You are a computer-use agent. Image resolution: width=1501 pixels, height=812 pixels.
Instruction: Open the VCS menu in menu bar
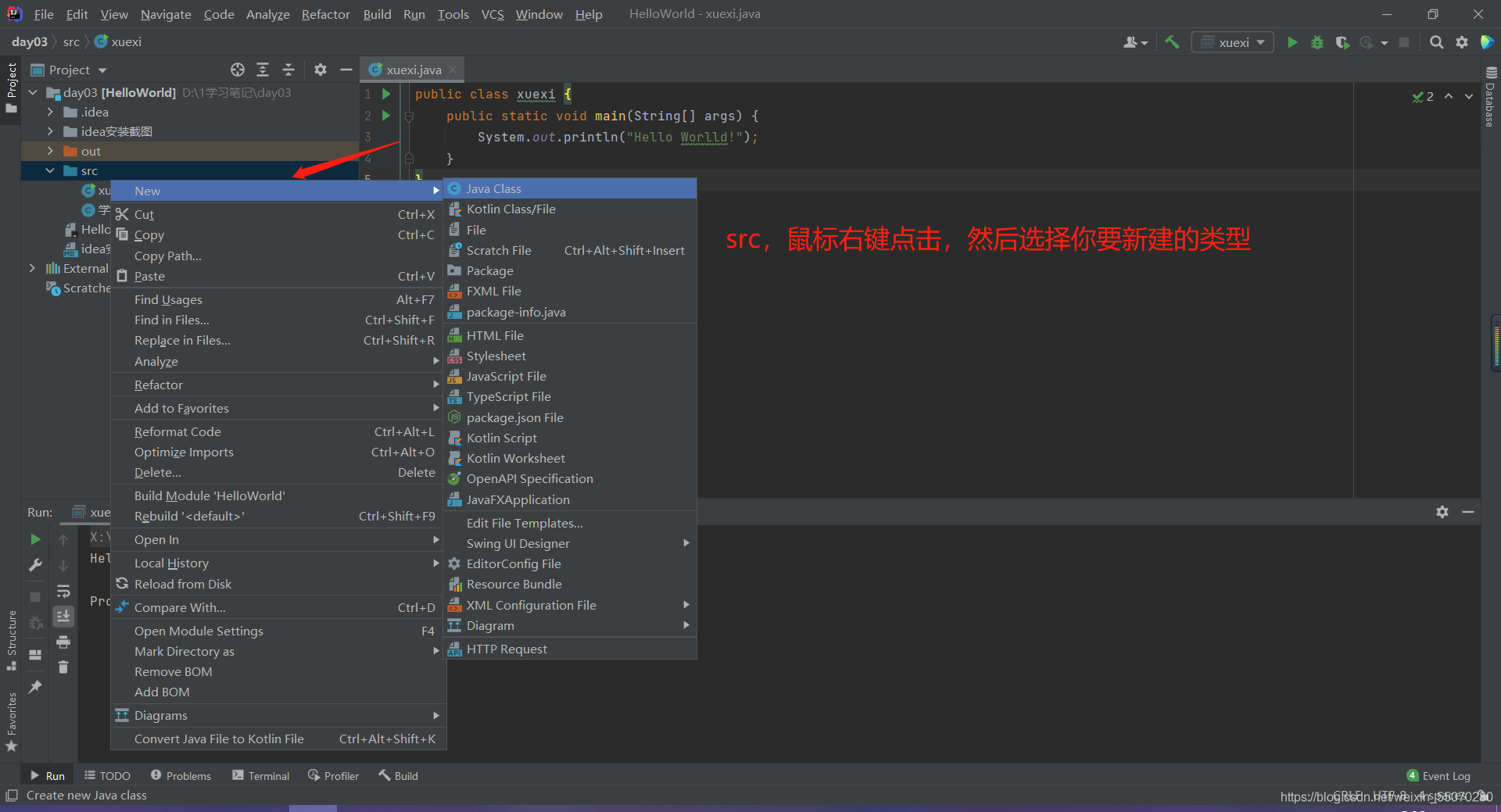pos(493,14)
